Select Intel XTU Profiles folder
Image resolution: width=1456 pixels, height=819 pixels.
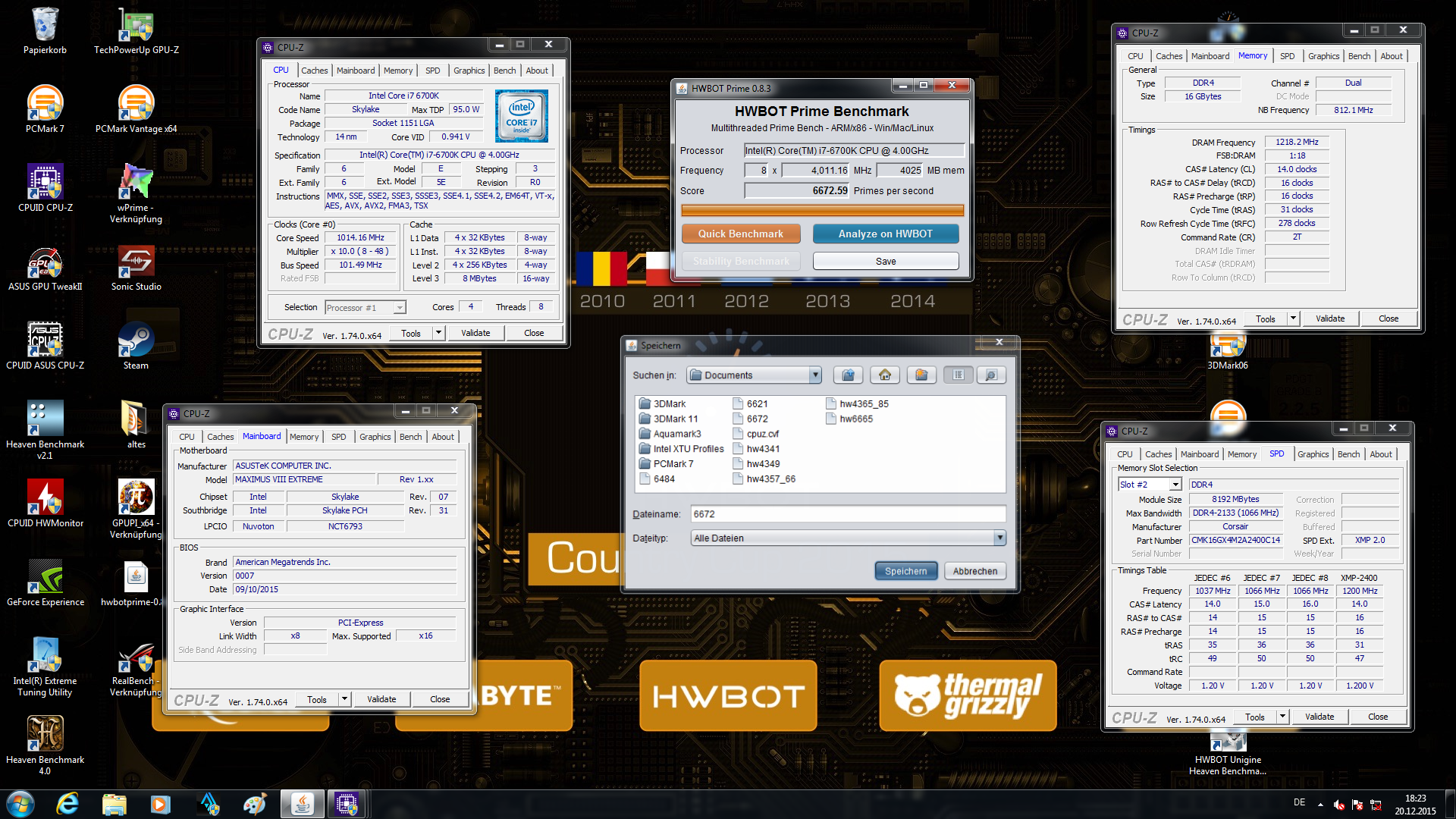(x=681, y=449)
